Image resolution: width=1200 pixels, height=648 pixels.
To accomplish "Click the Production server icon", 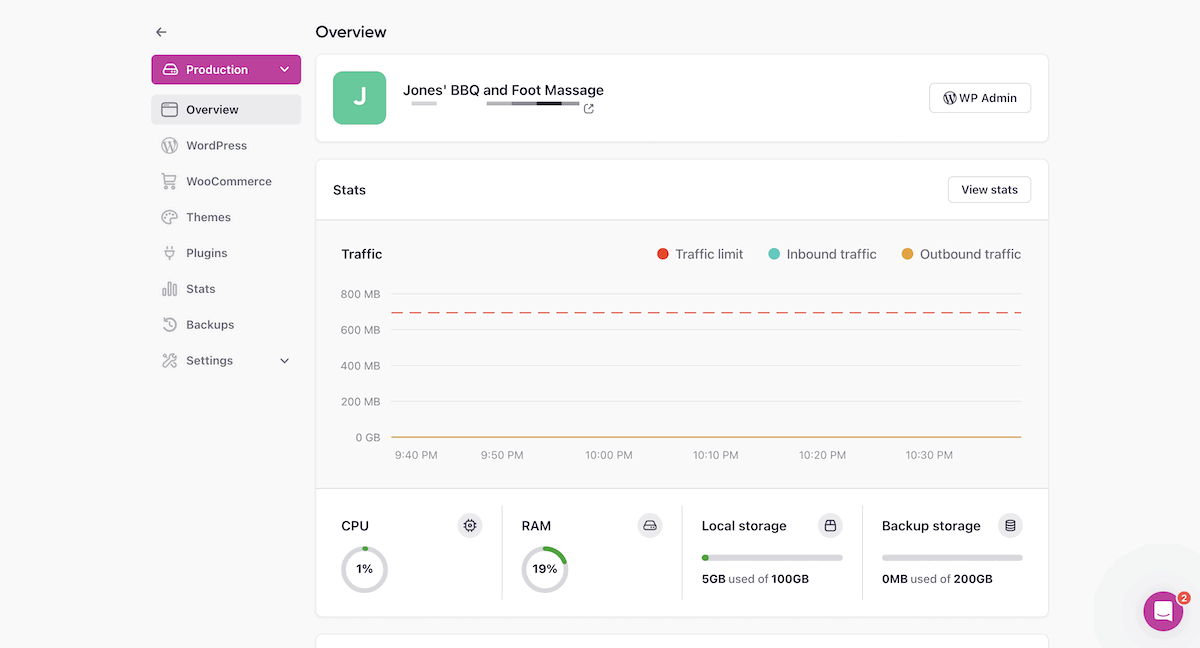I will (170, 70).
